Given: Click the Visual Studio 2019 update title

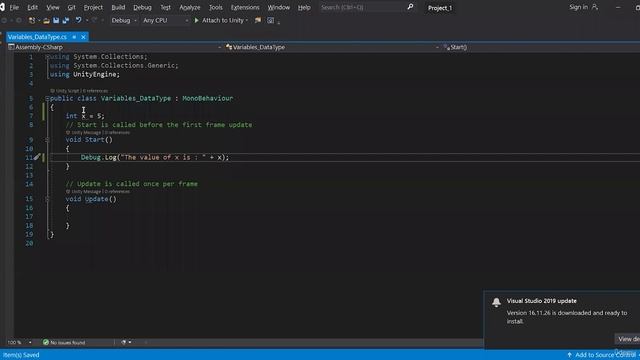Looking at the screenshot, I should click(542, 301).
